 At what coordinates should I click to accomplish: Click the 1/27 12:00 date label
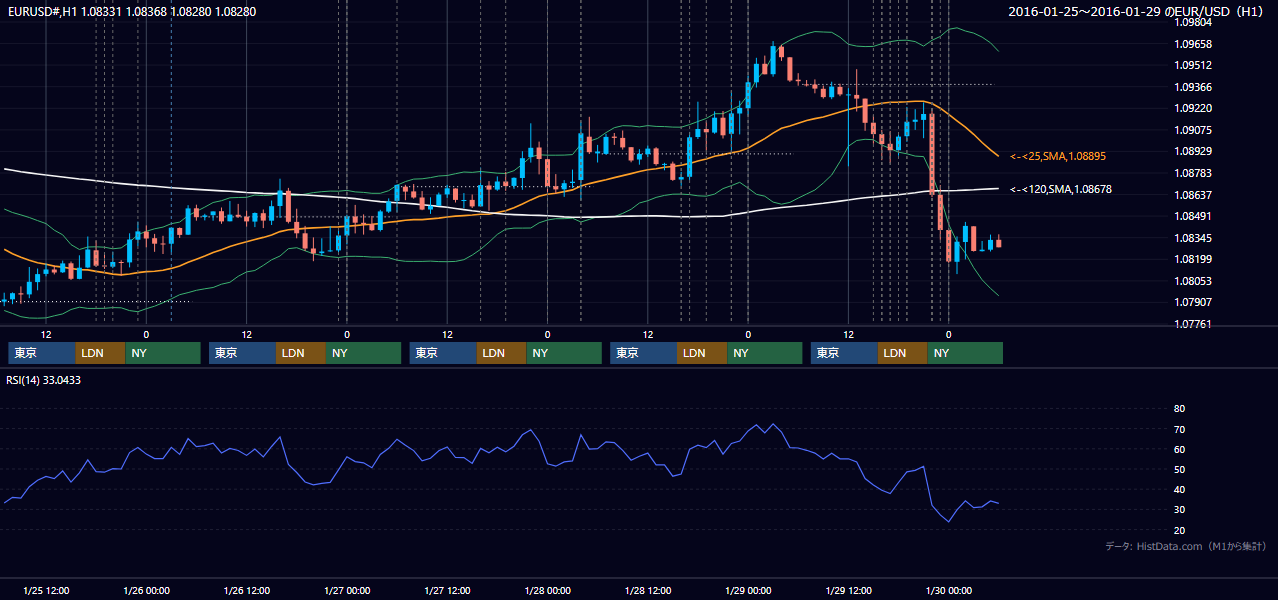(448, 590)
